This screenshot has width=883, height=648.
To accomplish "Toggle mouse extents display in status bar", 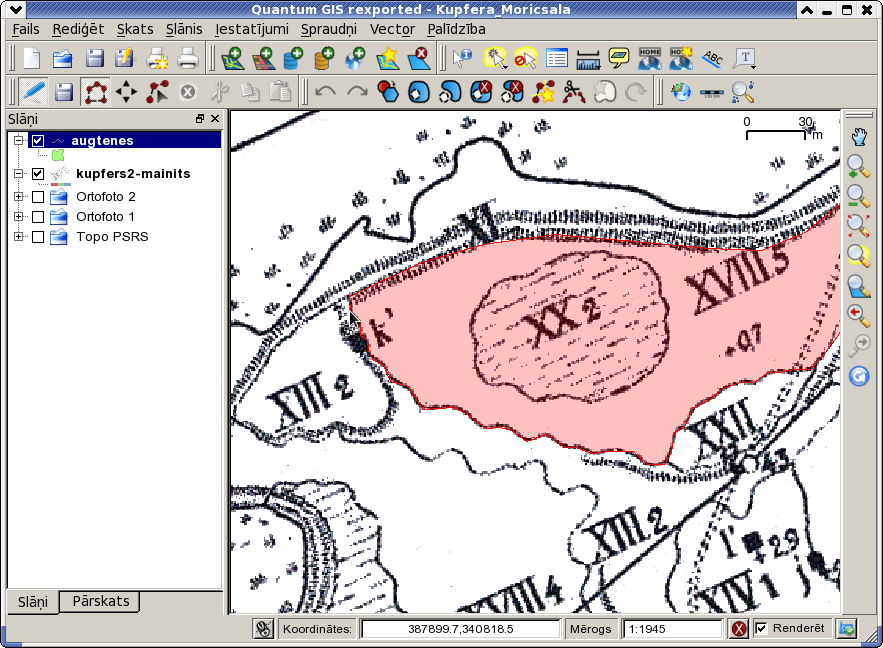I will coord(263,628).
